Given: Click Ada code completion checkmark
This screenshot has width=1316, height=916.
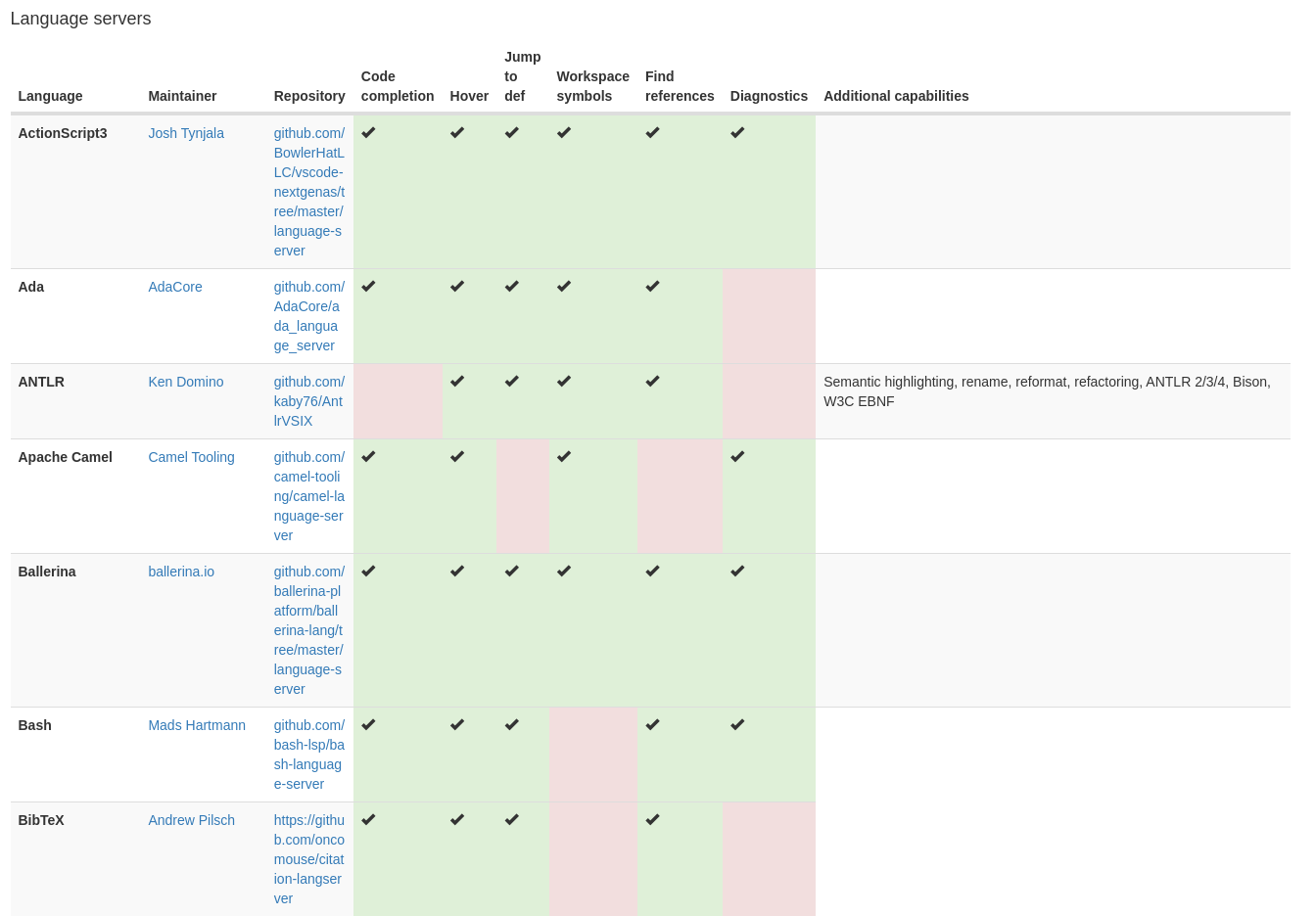Looking at the screenshot, I should click(x=368, y=286).
